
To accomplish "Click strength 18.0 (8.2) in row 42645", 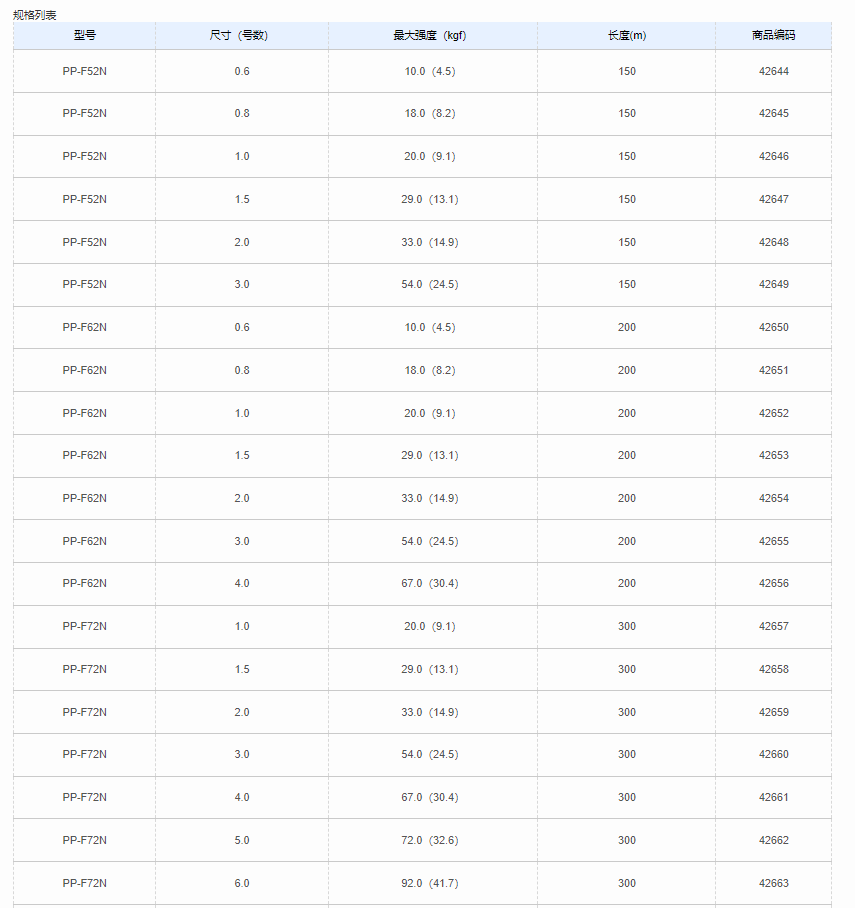I will 430,114.
